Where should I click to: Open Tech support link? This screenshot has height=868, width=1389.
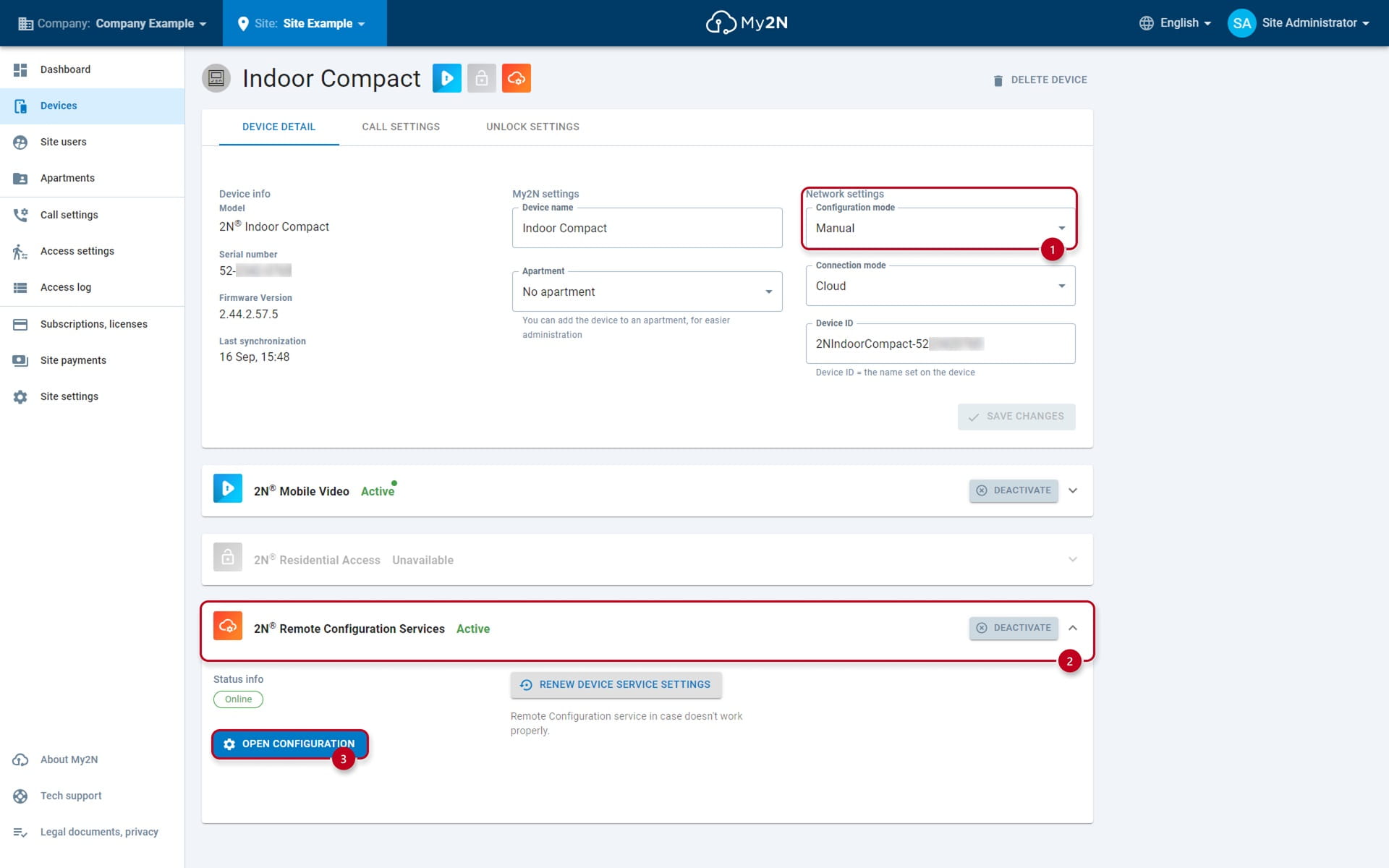pos(92,796)
